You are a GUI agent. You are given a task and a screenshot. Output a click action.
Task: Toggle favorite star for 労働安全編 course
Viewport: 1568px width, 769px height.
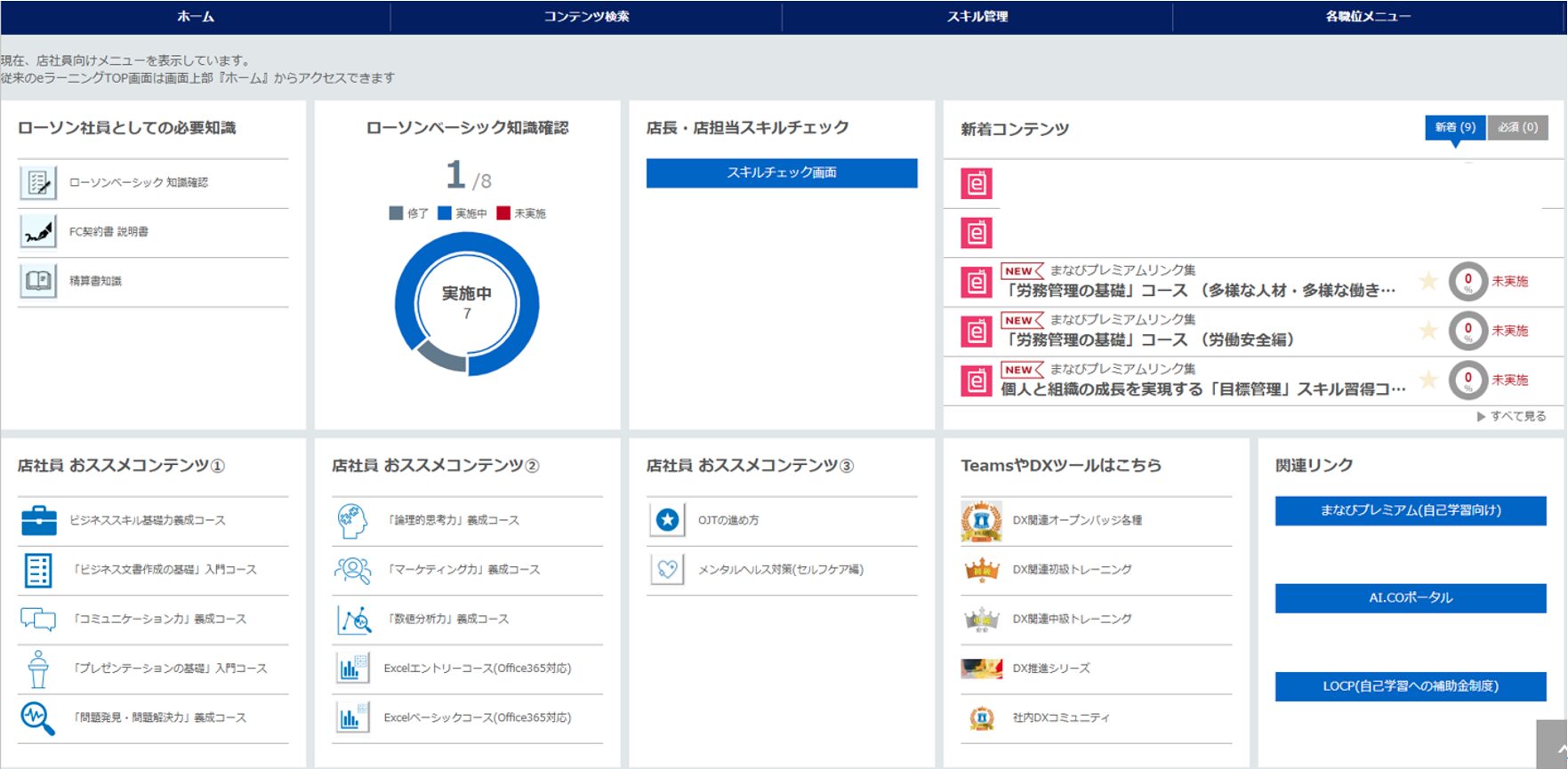pos(1428,331)
